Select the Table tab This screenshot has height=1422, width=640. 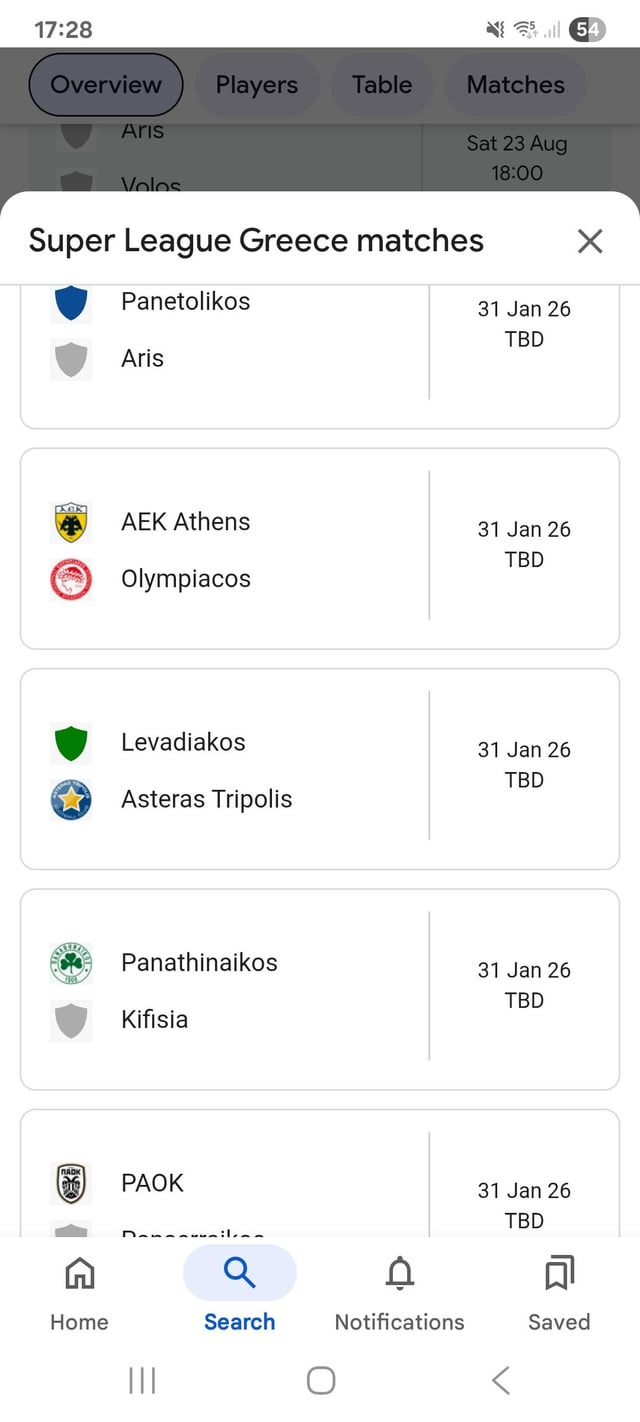[382, 85]
